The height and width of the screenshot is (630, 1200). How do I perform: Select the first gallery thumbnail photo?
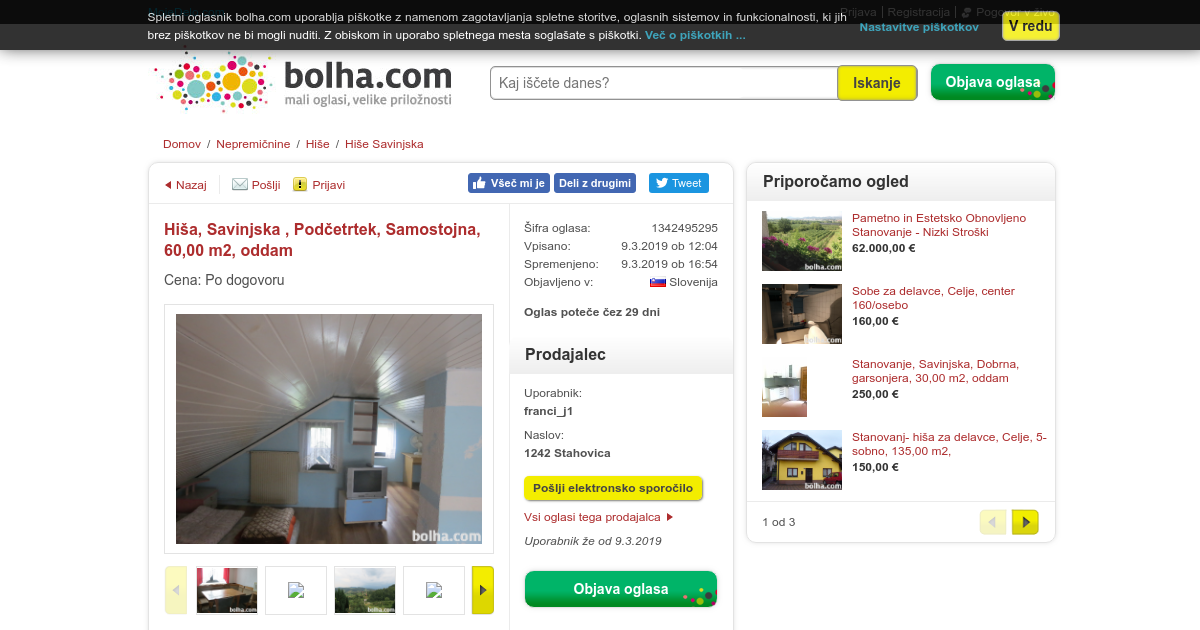click(x=227, y=590)
